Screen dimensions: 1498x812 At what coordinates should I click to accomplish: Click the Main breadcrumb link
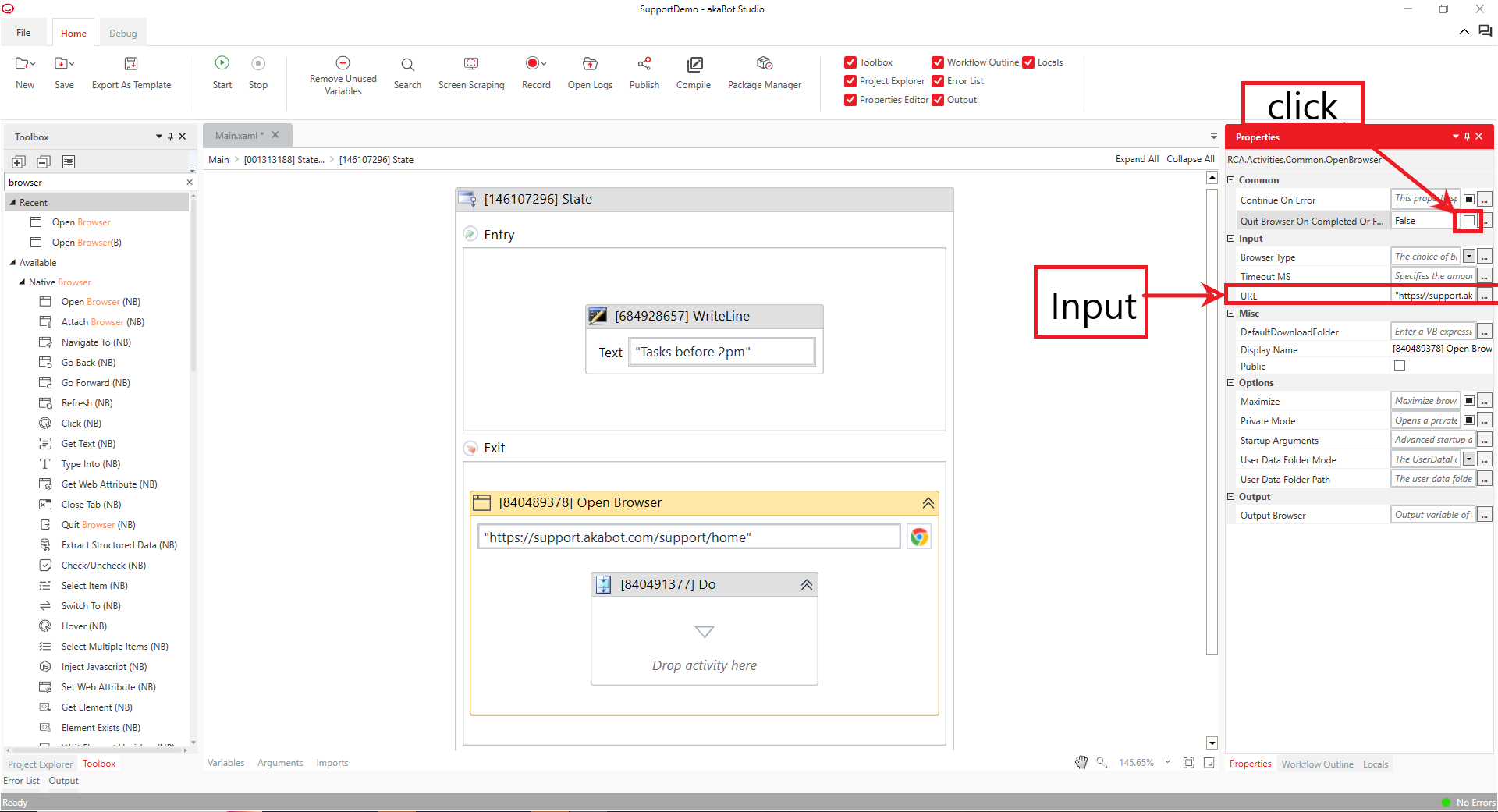click(218, 160)
